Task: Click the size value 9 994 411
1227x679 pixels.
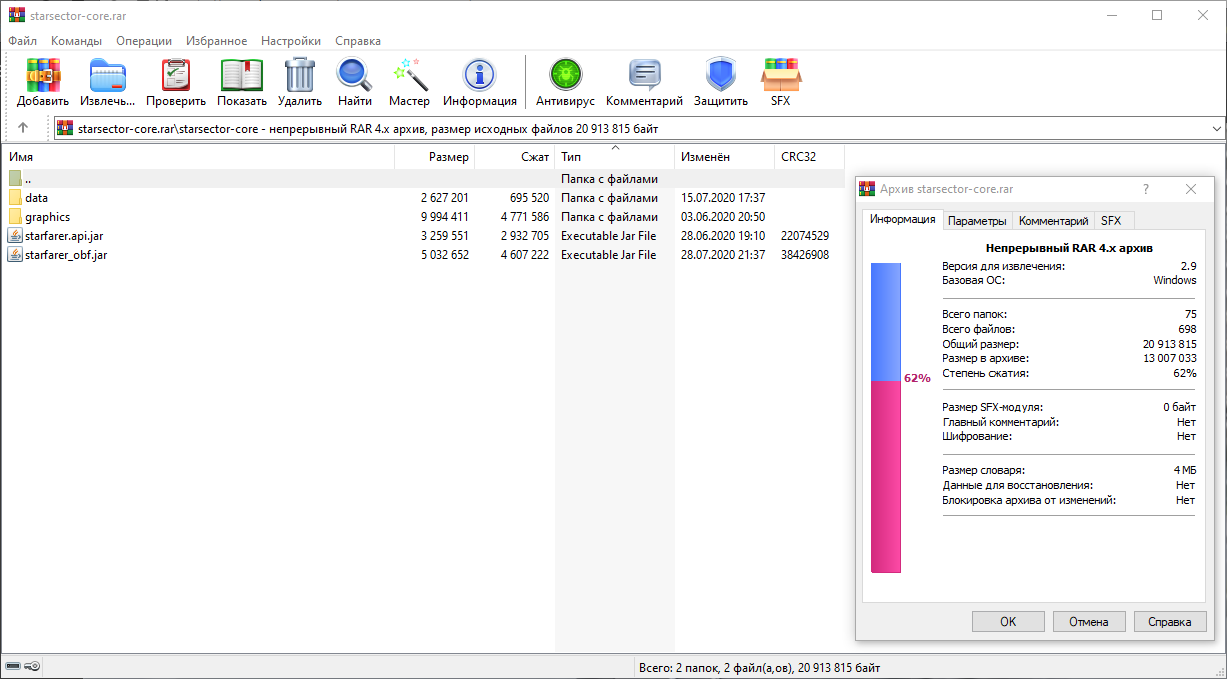Action: click(x=445, y=217)
